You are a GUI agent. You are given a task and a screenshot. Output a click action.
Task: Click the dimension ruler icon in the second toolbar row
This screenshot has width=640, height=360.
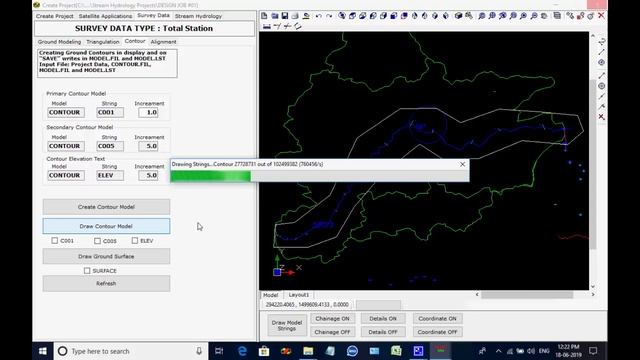[x=267, y=27]
